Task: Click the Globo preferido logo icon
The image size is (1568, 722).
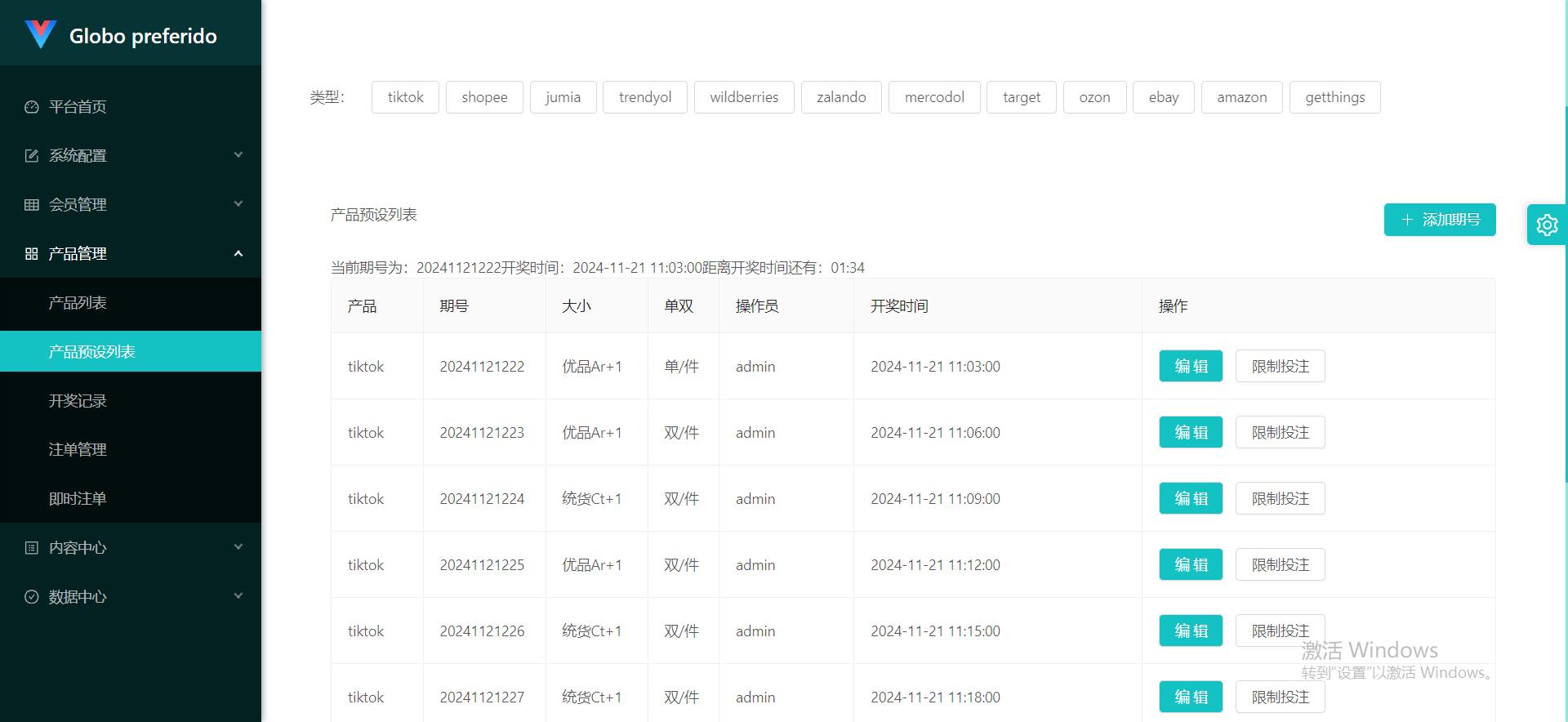Action: click(x=40, y=34)
